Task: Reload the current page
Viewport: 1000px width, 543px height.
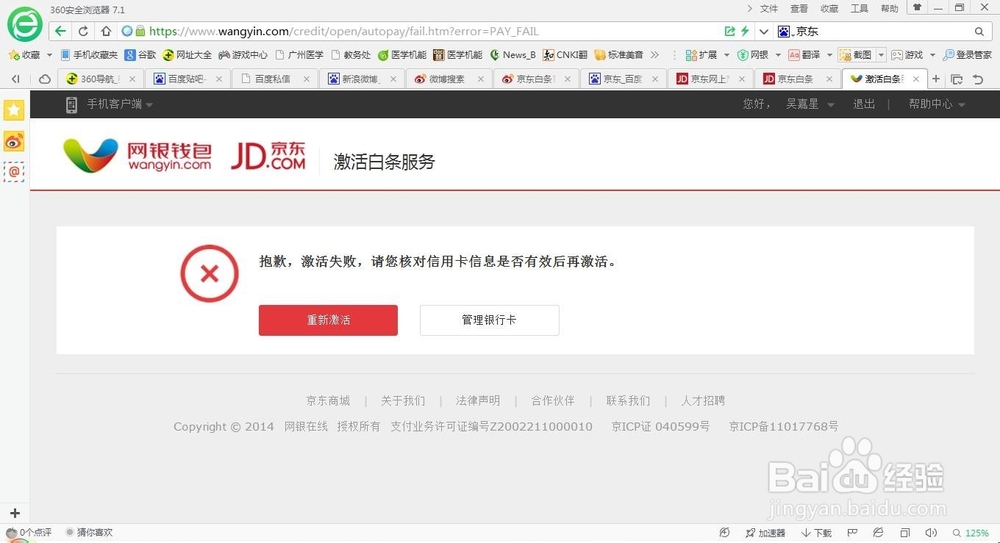Action: pyautogui.click(x=83, y=31)
